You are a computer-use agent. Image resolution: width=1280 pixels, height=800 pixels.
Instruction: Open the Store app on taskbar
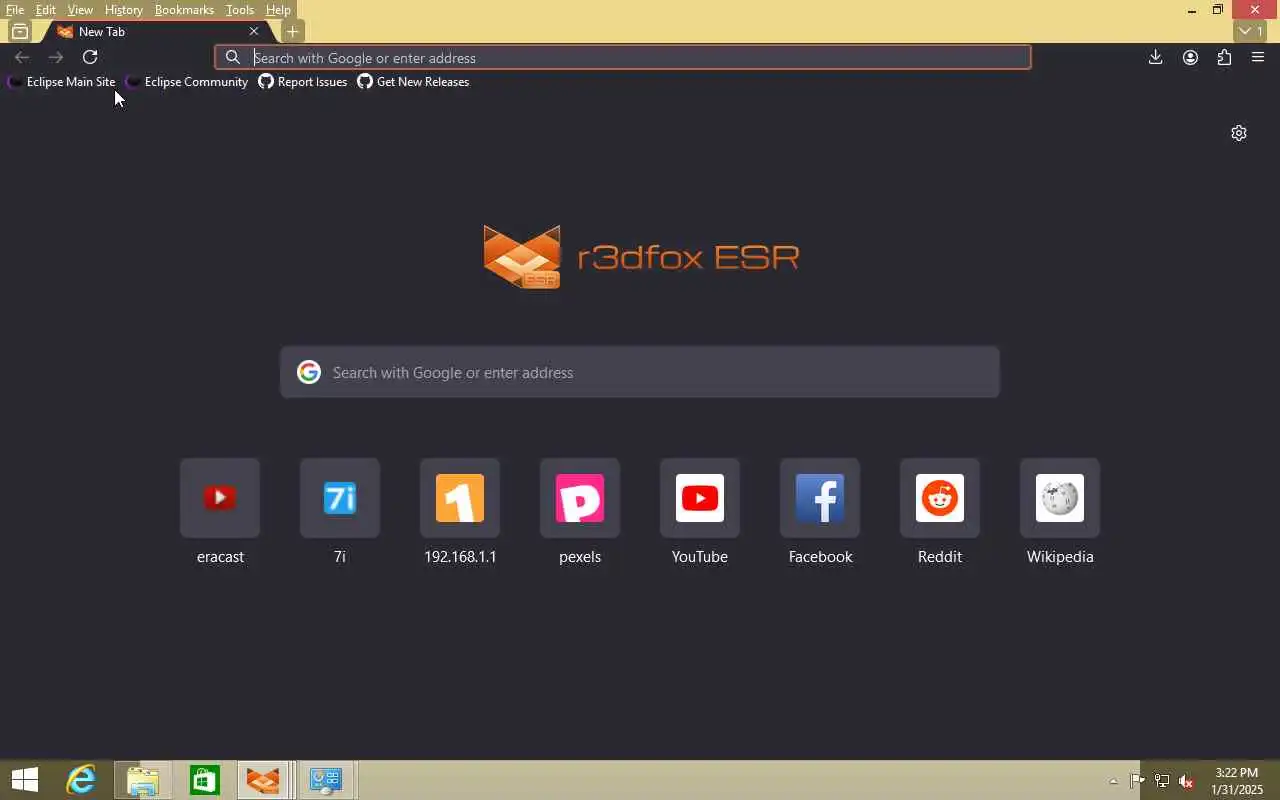pyautogui.click(x=204, y=780)
